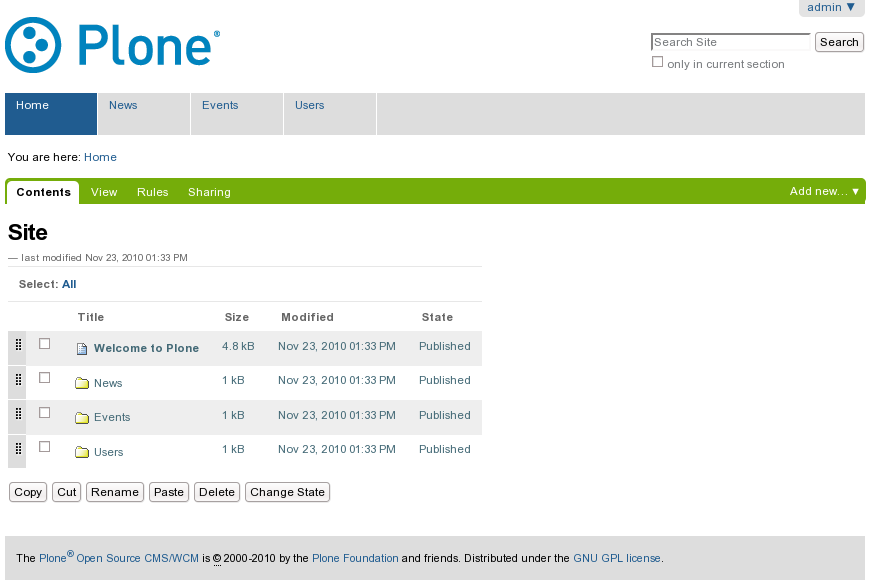This screenshot has height=580, width=872.
Task: Click the News folder icon
Action: pyautogui.click(x=82, y=383)
